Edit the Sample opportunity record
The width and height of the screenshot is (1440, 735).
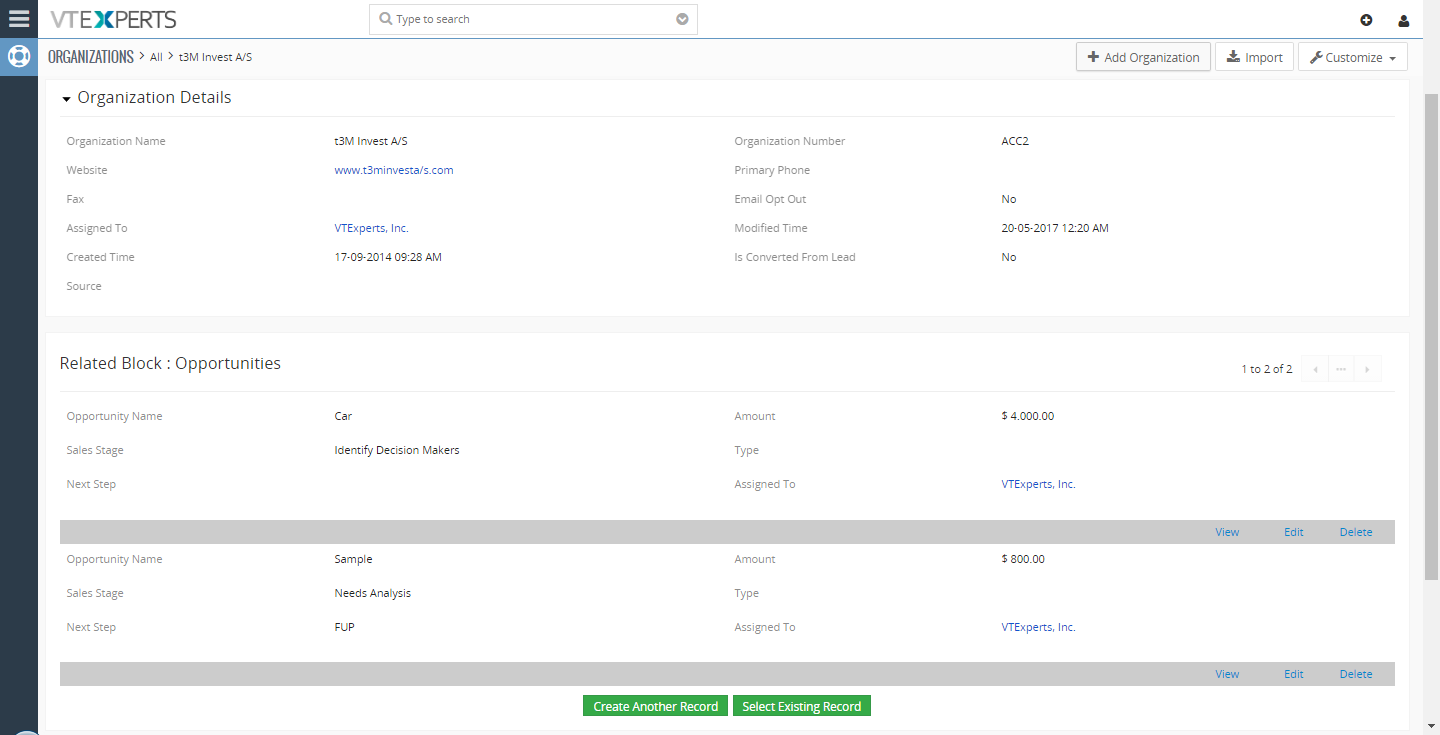[1294, 674]
